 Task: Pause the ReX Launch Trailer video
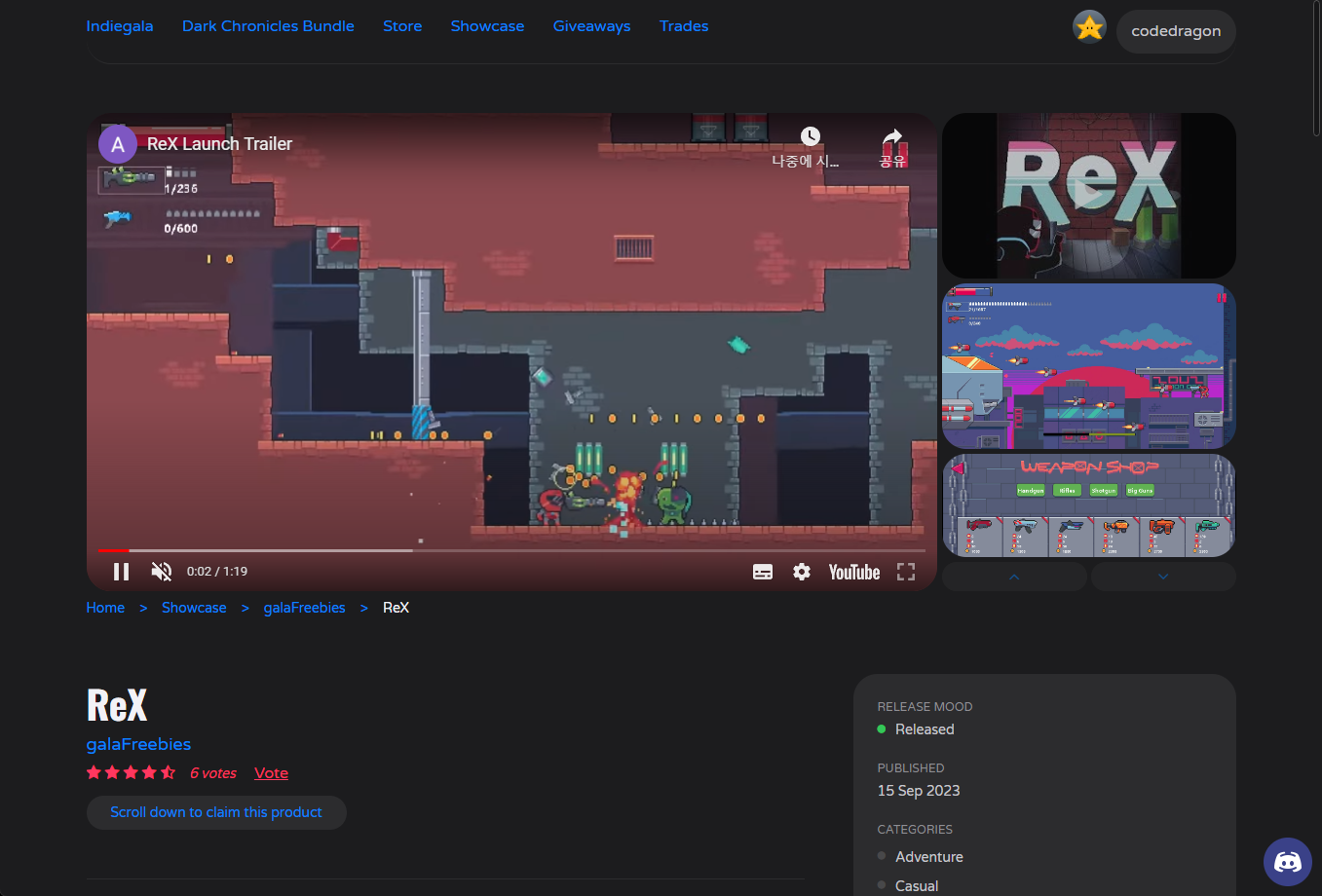[121, 572]
